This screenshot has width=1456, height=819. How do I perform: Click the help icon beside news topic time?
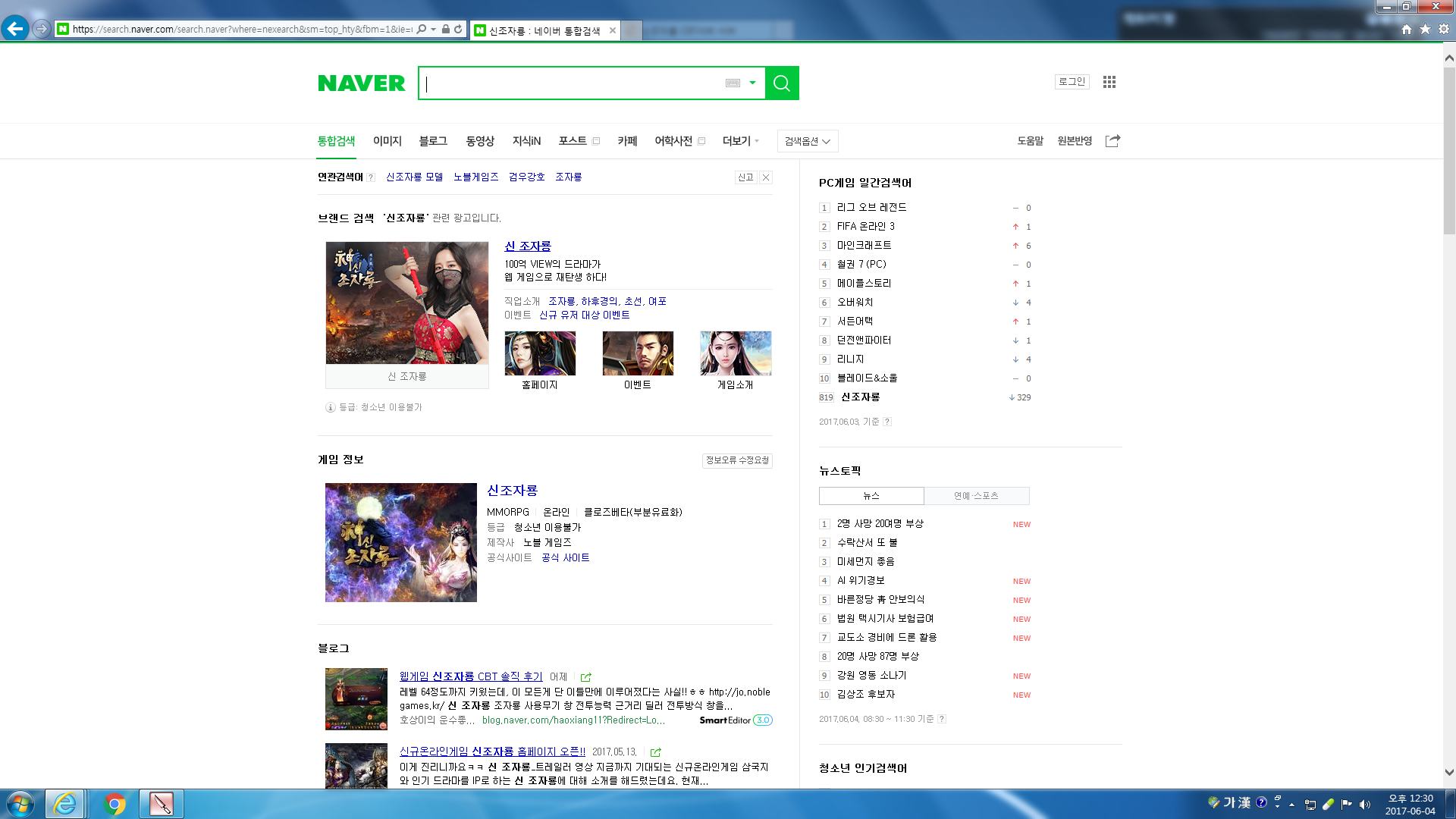pos(942,719)
